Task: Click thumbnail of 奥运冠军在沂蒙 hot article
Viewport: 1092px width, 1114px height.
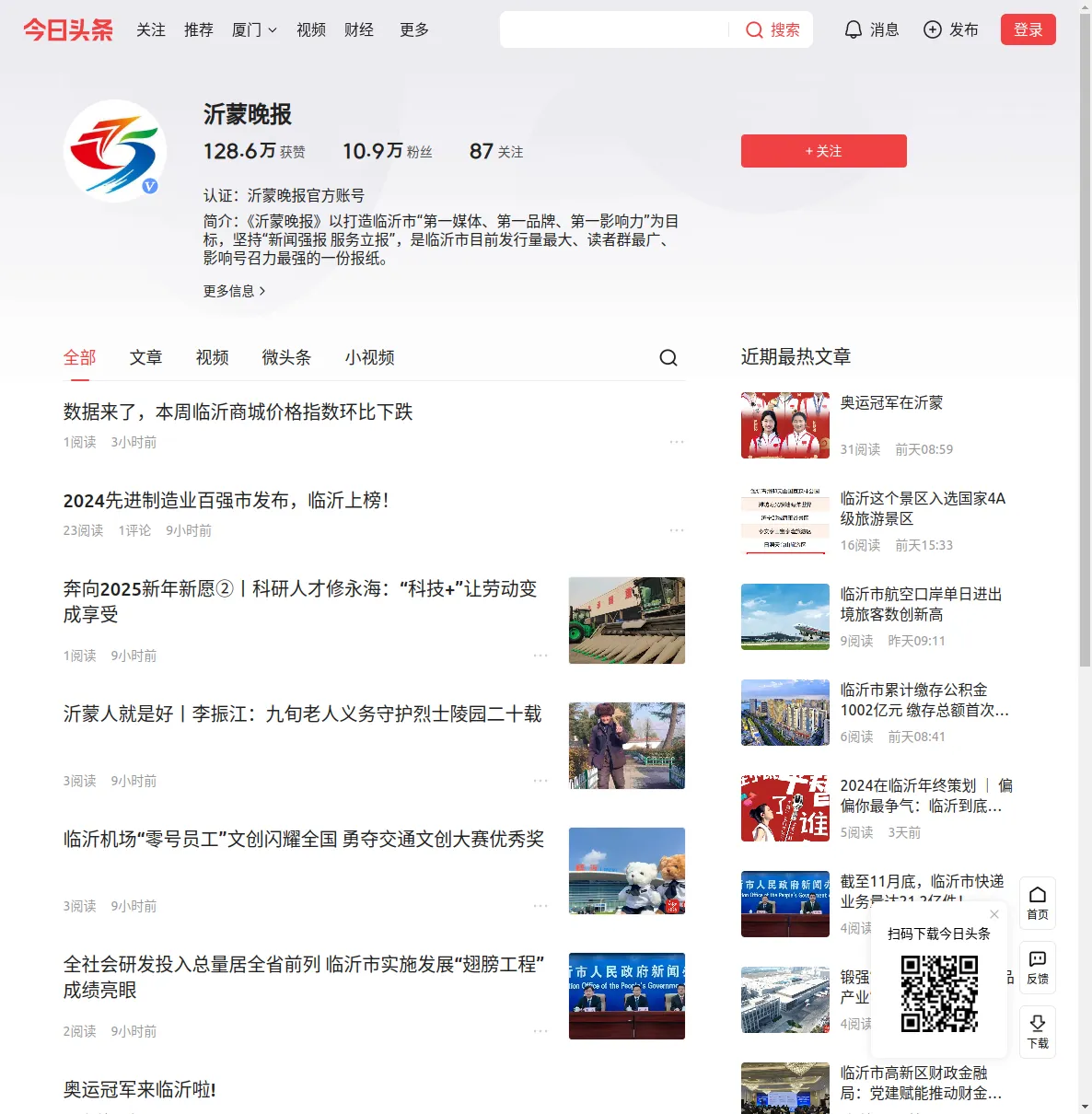Action: click(785, 425)
